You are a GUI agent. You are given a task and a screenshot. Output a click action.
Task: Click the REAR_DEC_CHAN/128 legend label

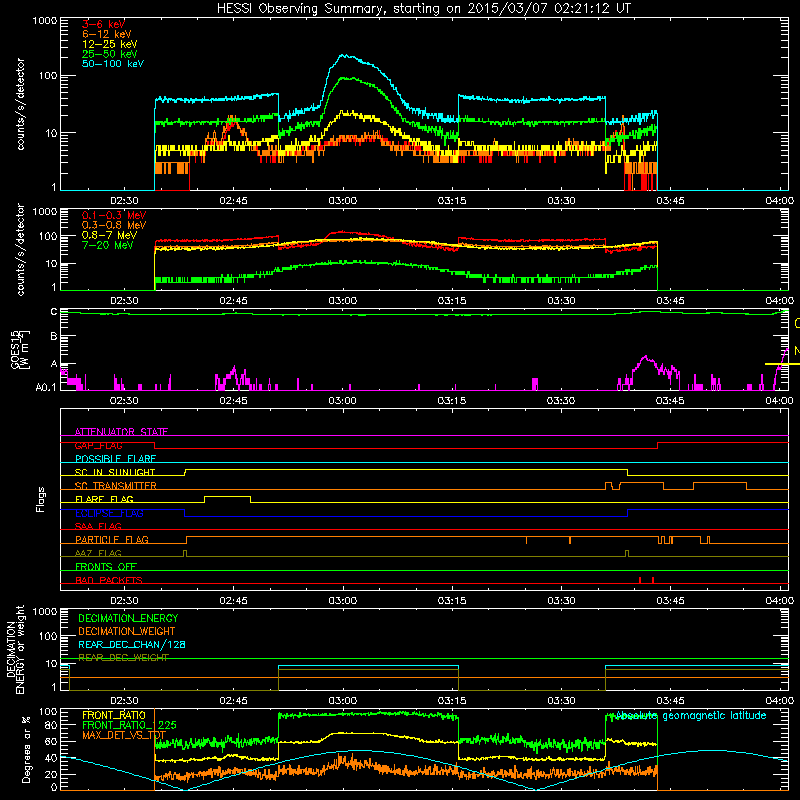tap(132, 644)
